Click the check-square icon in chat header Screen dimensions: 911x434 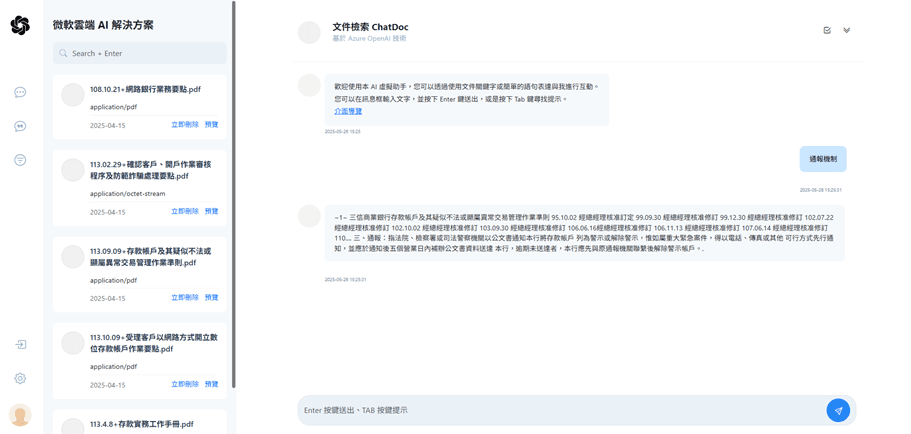coord(827,30)
